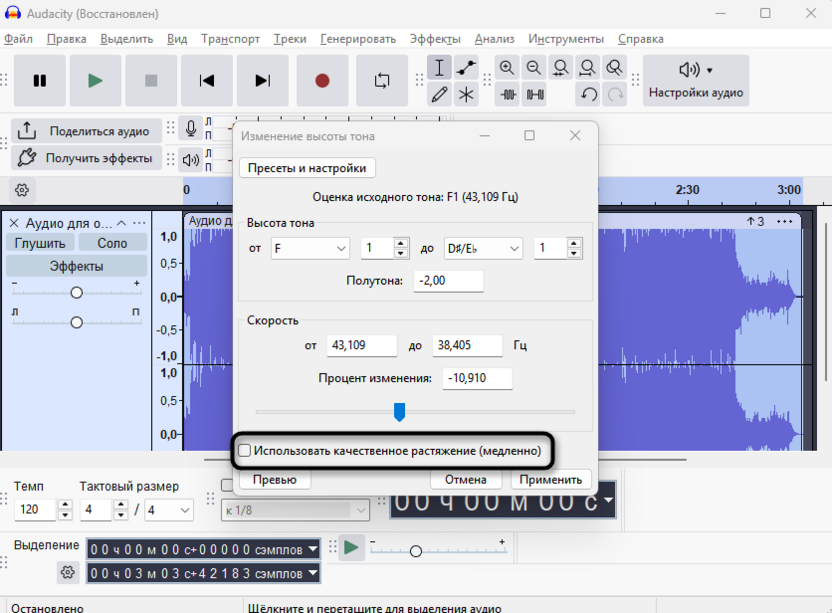Fit selection to width zoom icon
This screenshot has width=832, height=613.
(x=560, y=68)
